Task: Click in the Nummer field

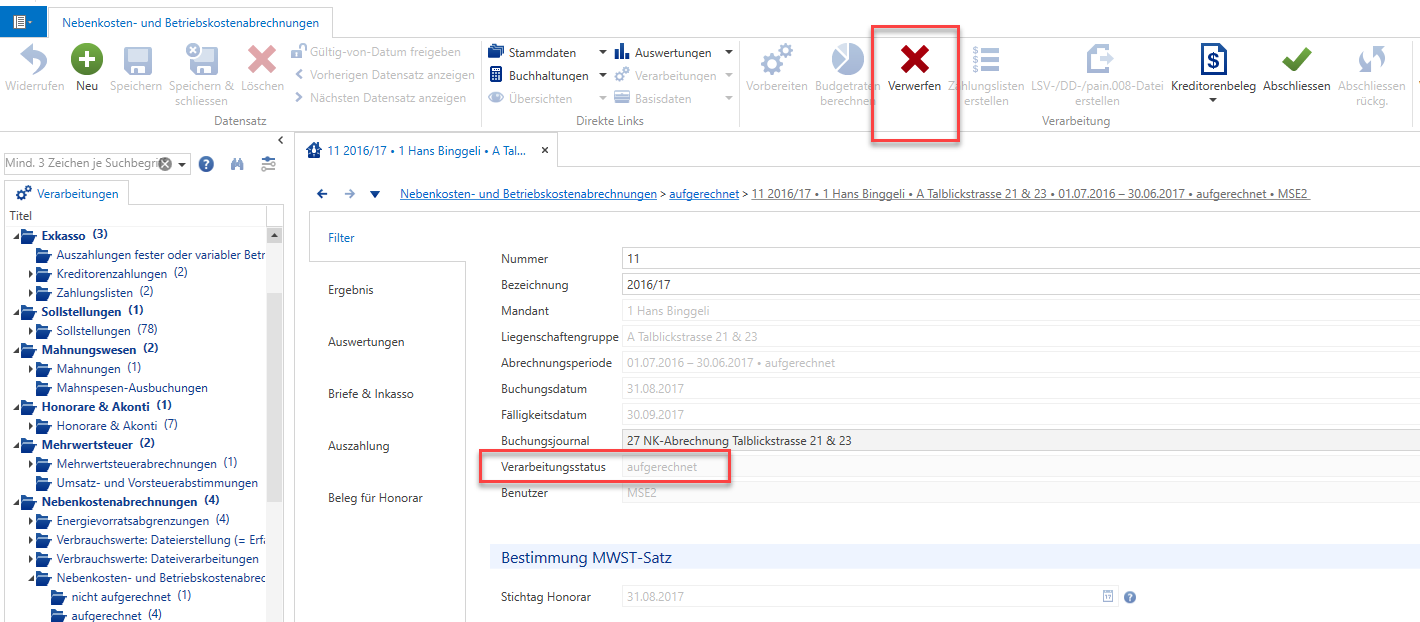Action: 1020,259
